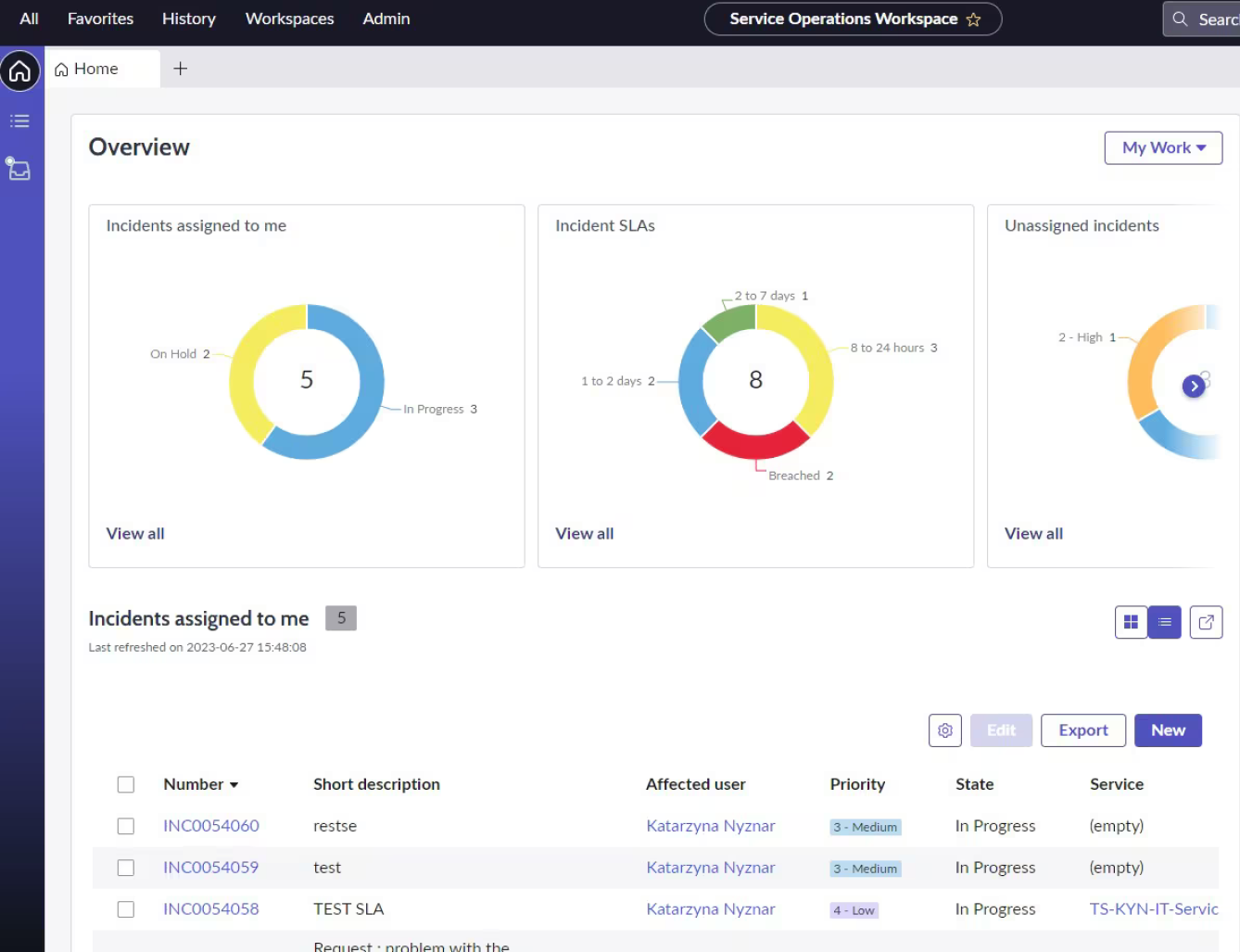Click the Home icon in left sidebar
The height and width of the screenshot is (952, 1240).
(x=19, y=71)
